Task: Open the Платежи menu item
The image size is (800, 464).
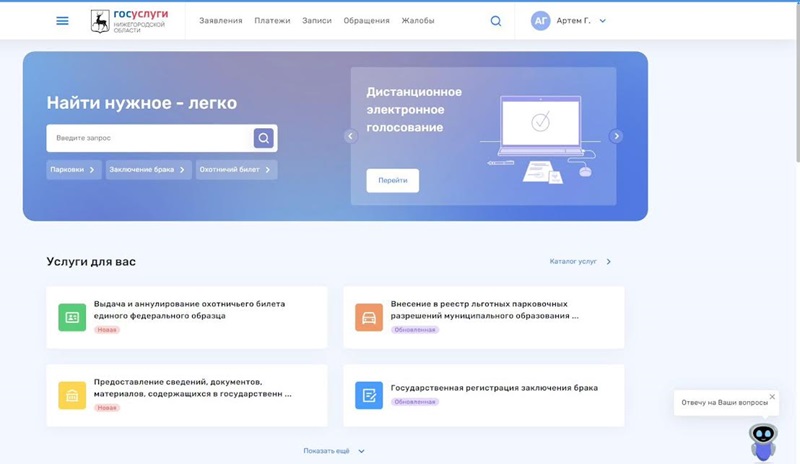Action: point(272,20)
